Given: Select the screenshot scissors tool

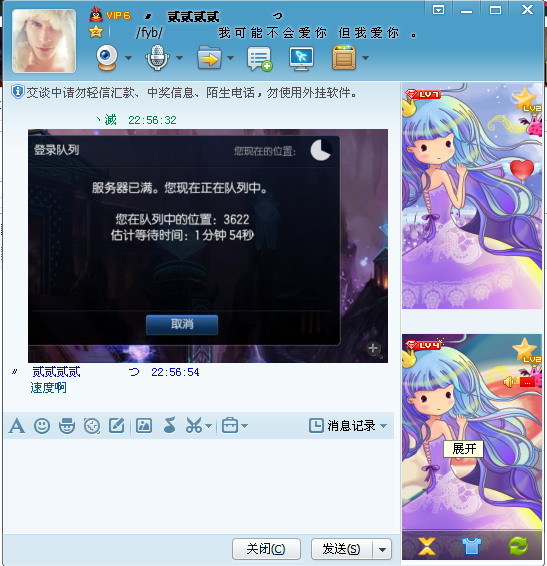Looking at the screenshot, I should coord(194,426).
